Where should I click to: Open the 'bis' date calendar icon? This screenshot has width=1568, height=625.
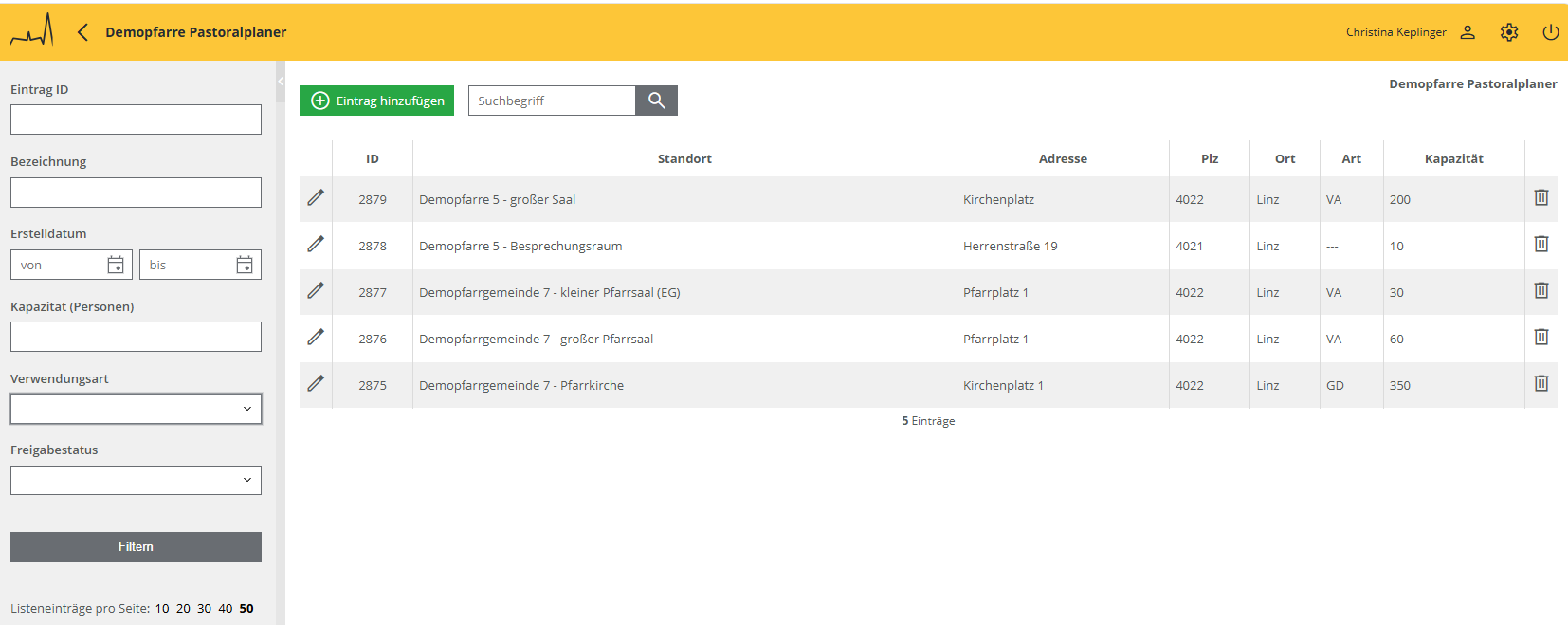pos(245,265)
